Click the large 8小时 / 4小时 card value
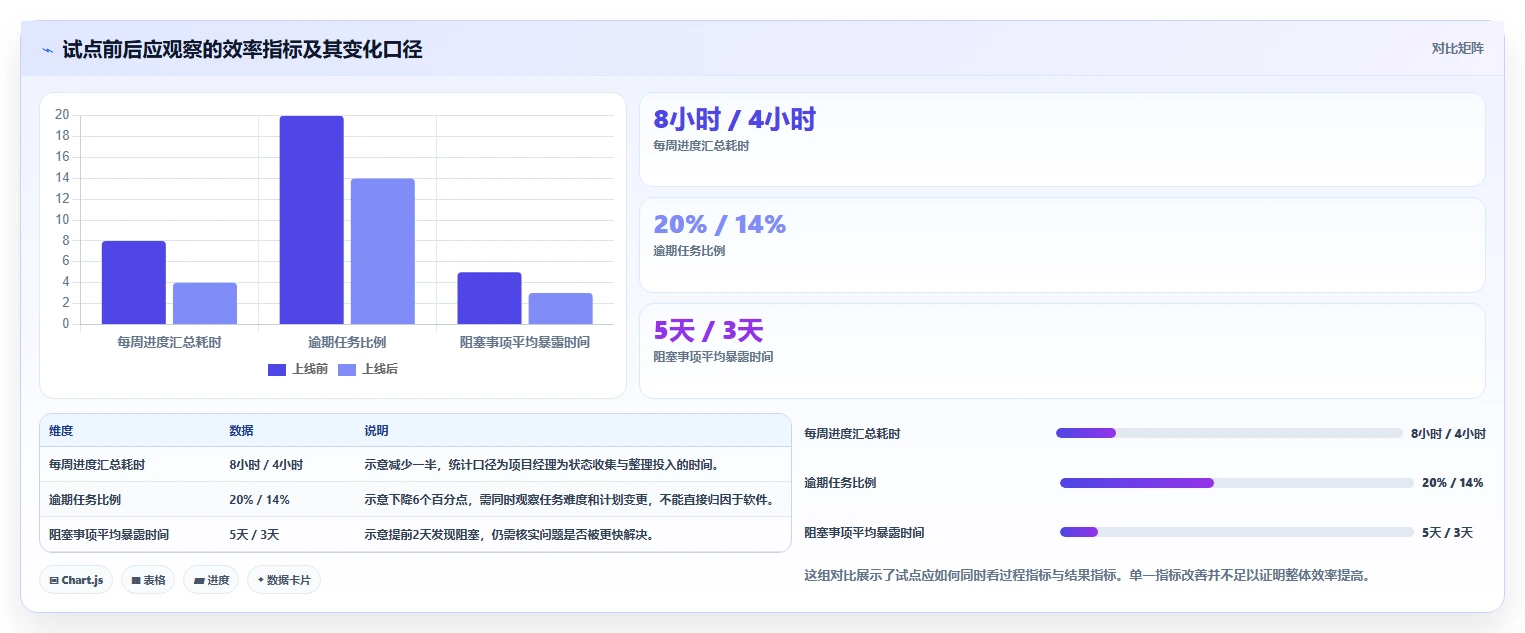 pos(735,120)
